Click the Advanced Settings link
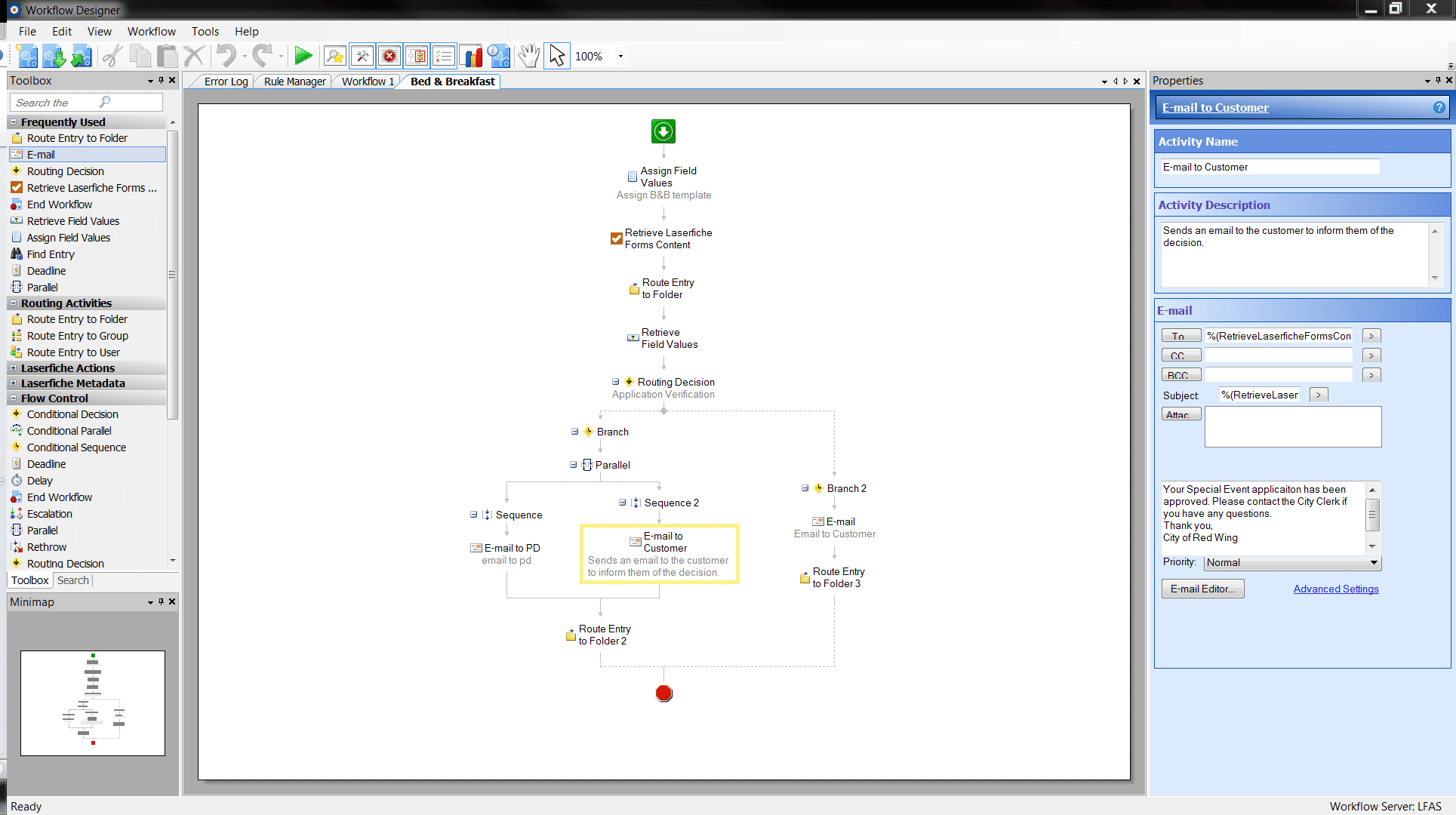 [x=1336, y=589]
